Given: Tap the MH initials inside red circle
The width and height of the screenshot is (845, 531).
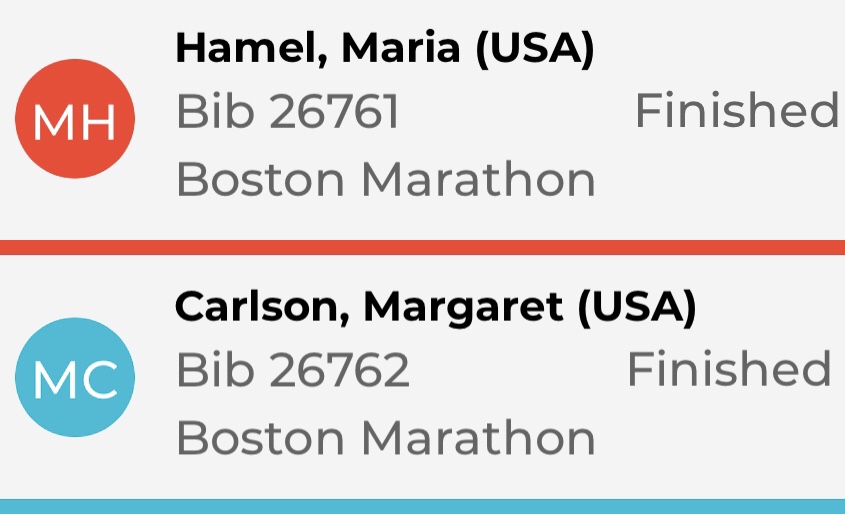Looking at the screenshot, I should 75,122.
